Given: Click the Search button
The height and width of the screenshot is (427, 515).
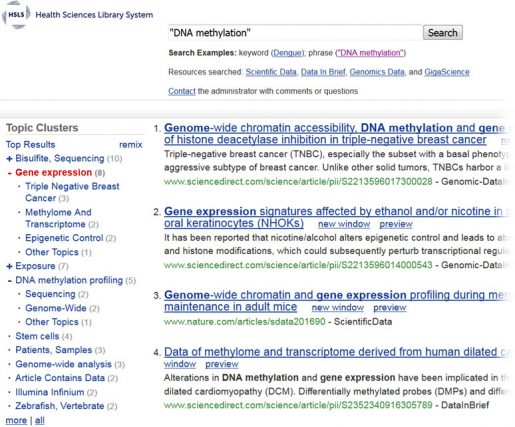Looking at the screenshot, I should pyautogui.click(x=443, y=33).
